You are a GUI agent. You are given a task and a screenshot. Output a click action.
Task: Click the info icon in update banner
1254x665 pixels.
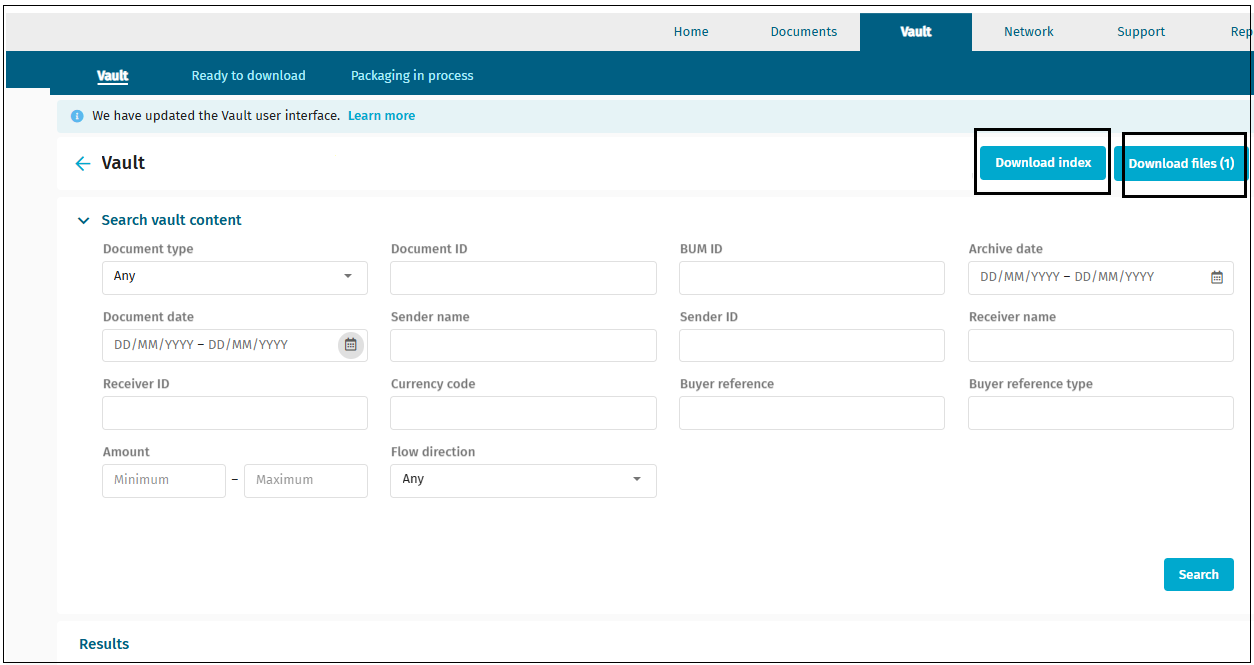[x=77, y=116]
